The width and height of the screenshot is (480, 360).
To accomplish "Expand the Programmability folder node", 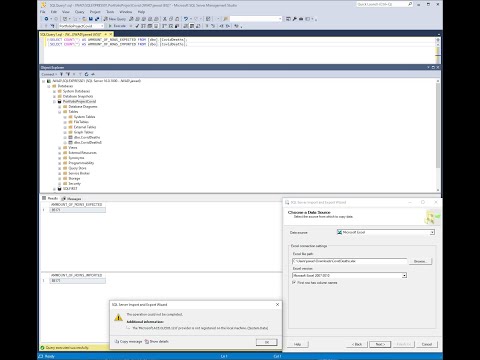I will pyautogui.click(x=60, y=163).
